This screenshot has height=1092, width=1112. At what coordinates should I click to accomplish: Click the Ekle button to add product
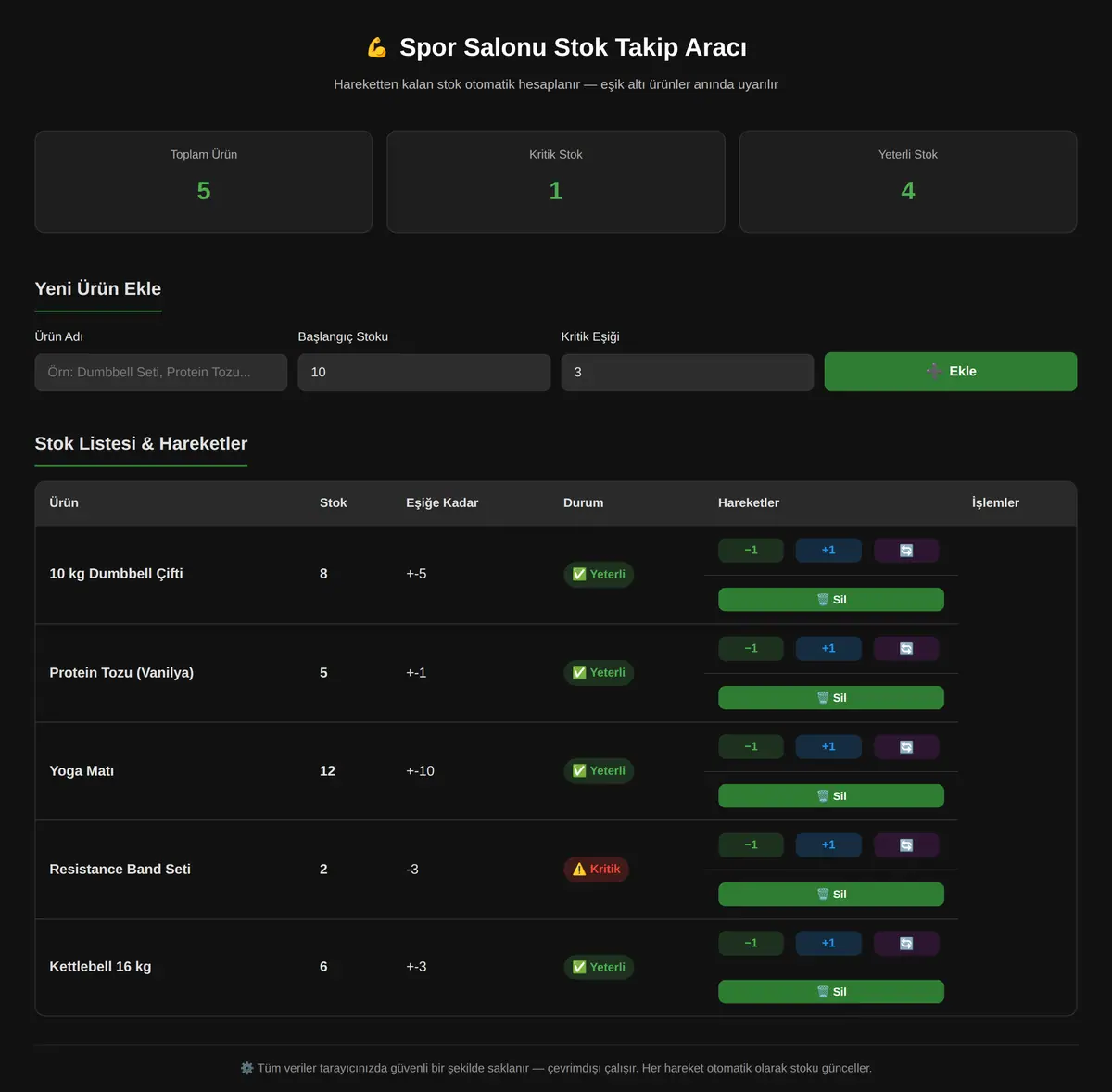[951, 372]
